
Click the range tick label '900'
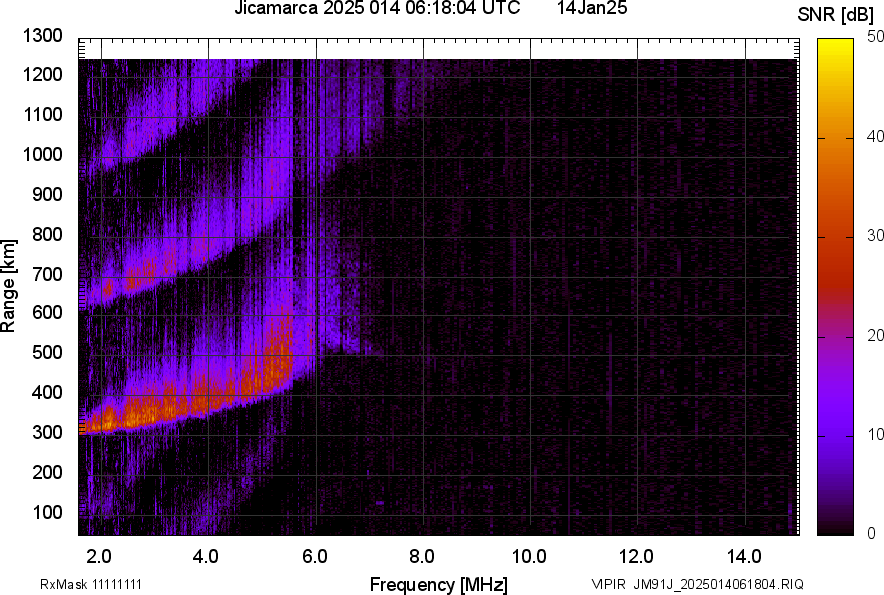(x=47, y=194)
